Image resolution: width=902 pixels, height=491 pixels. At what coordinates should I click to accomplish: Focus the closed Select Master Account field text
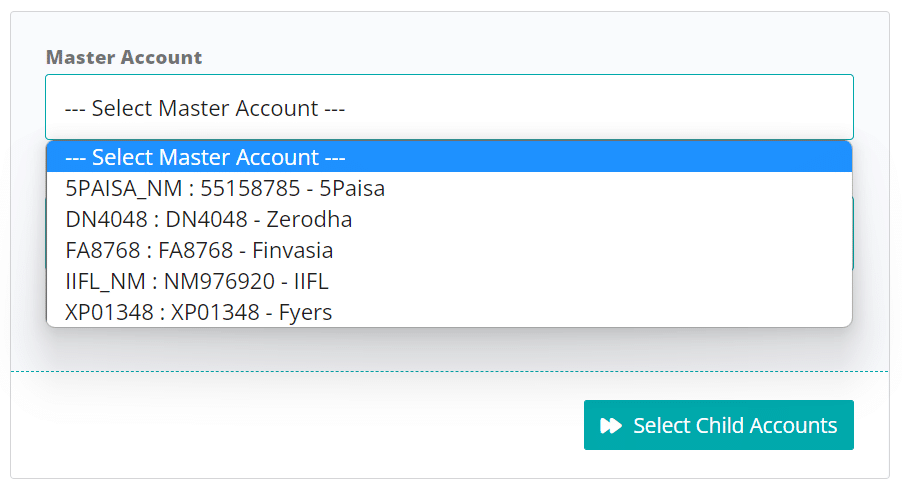click(x=205, y=108)
